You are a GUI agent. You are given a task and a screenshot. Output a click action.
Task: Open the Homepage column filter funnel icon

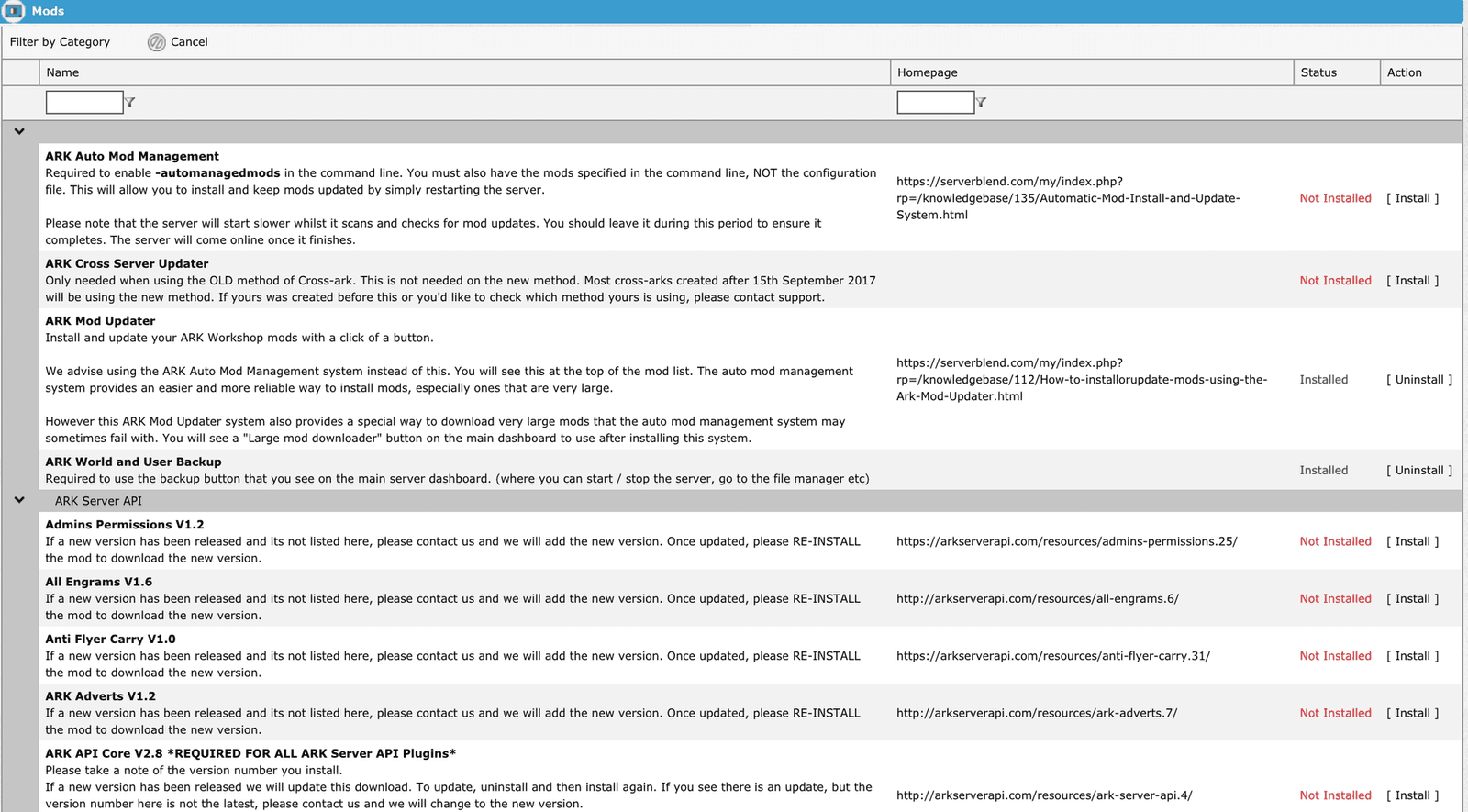tap(982, 103)
